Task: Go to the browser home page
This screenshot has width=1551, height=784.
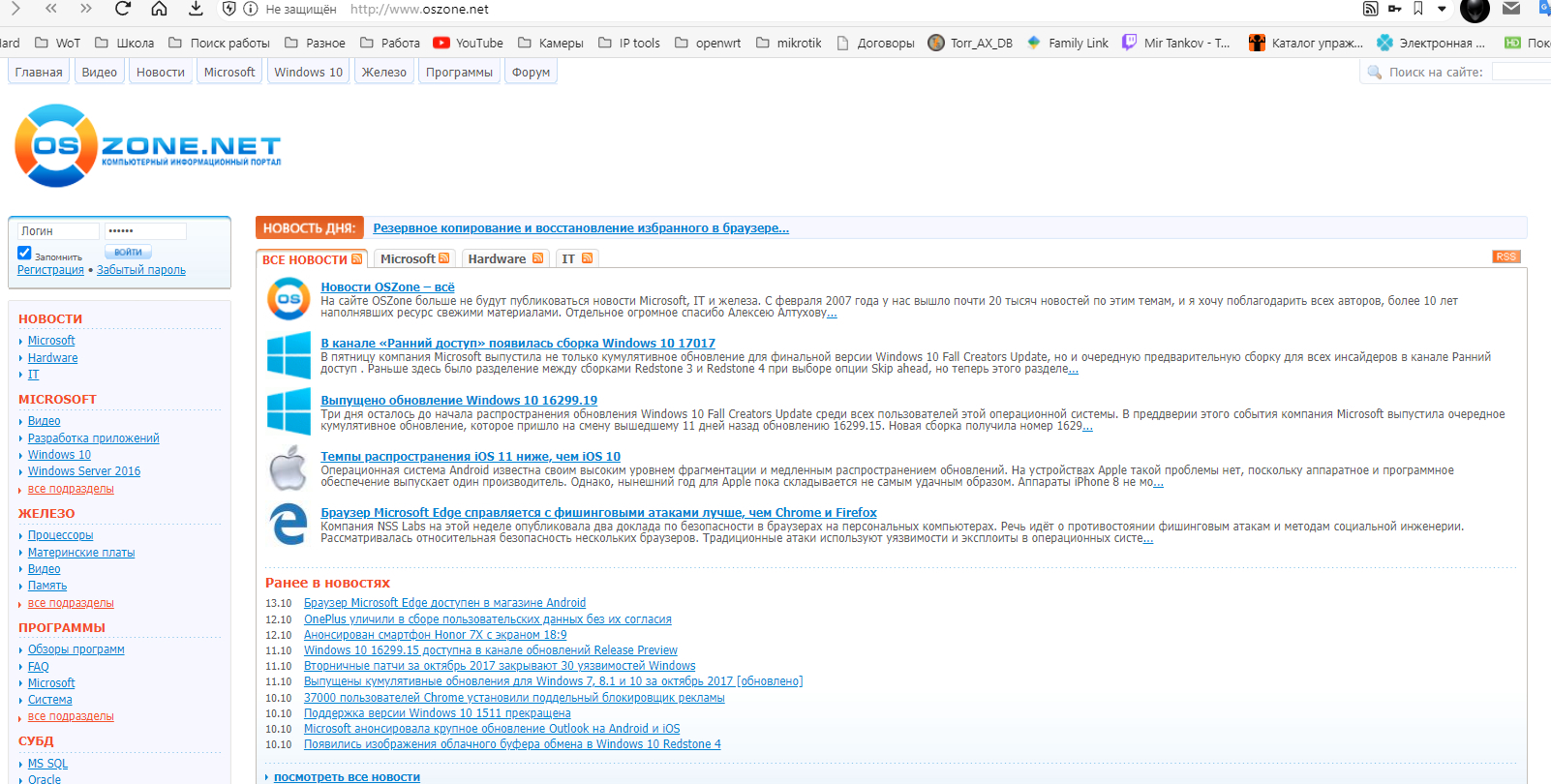Action: [x=159, y=9]
